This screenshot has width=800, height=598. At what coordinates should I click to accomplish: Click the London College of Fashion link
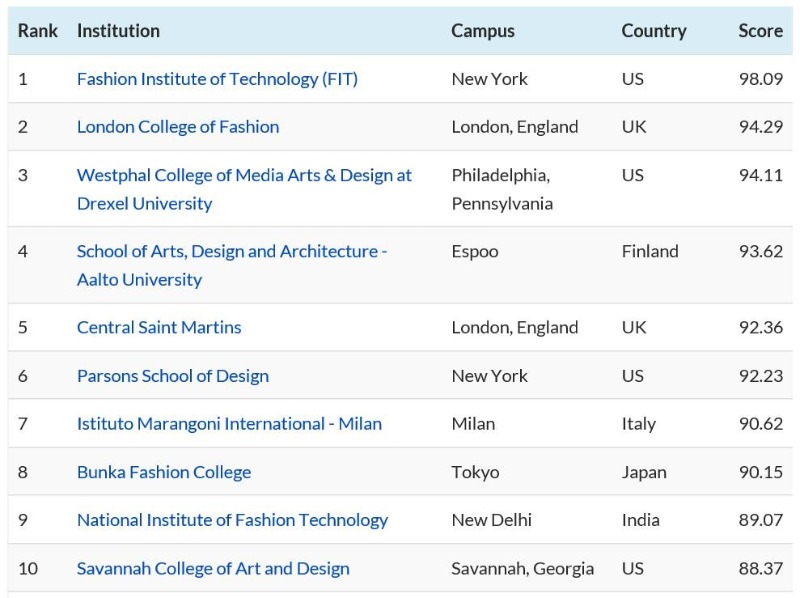point(178,127)
